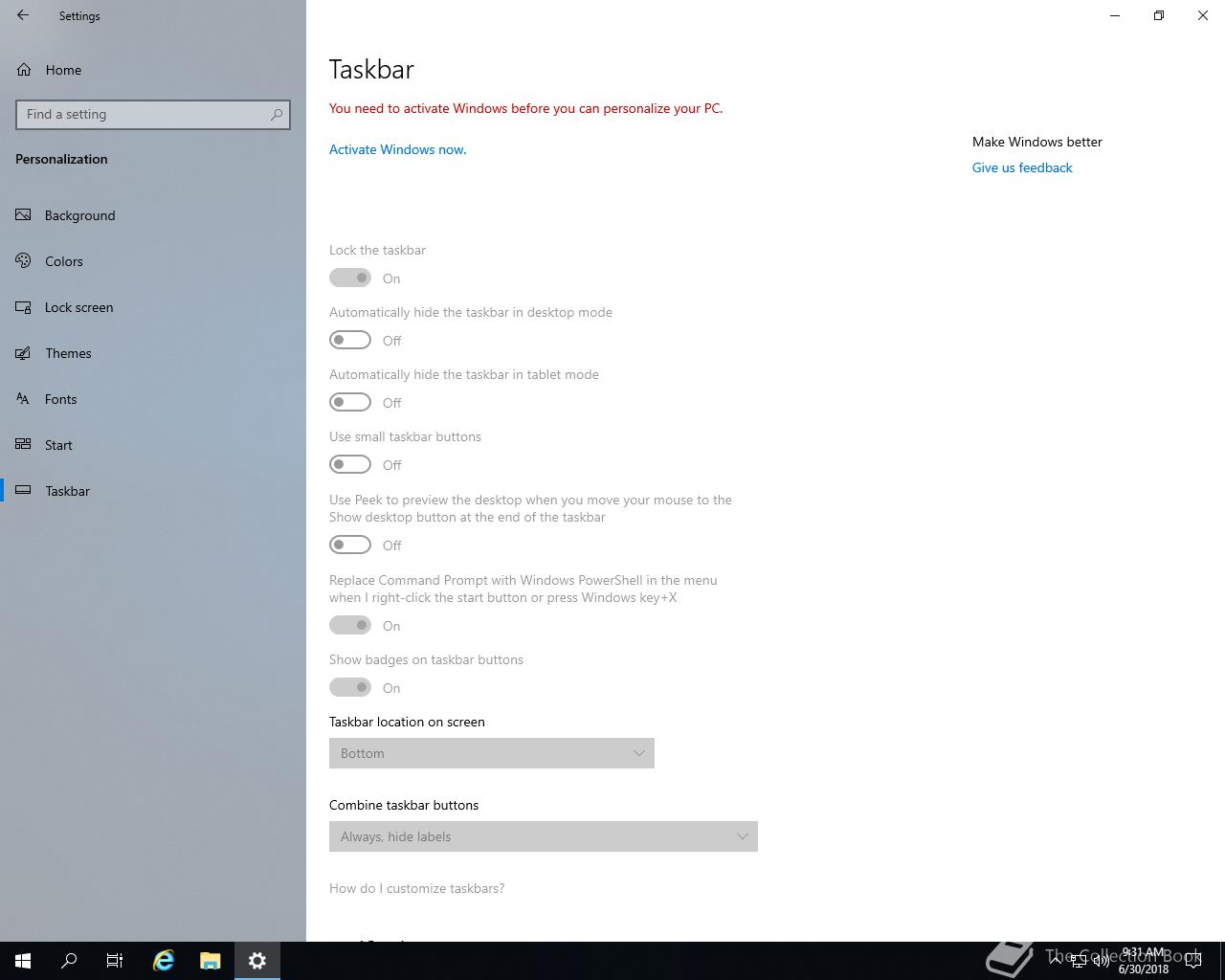
Task: Click the Personalization heading
Action: pyautogui.click(x=61, y=159)
